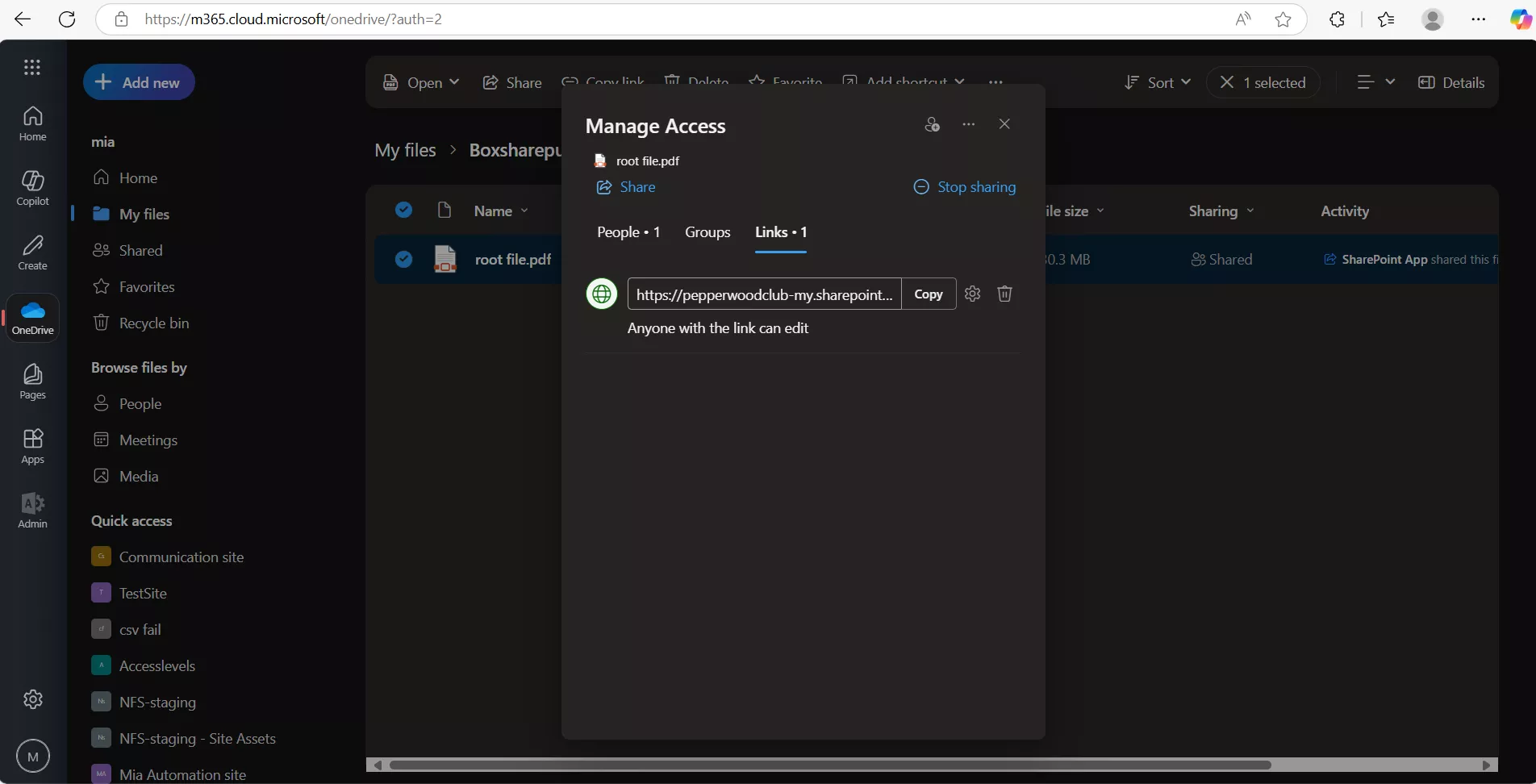
Task: Open Copilot from the left rail
Action: pos(32,188)
